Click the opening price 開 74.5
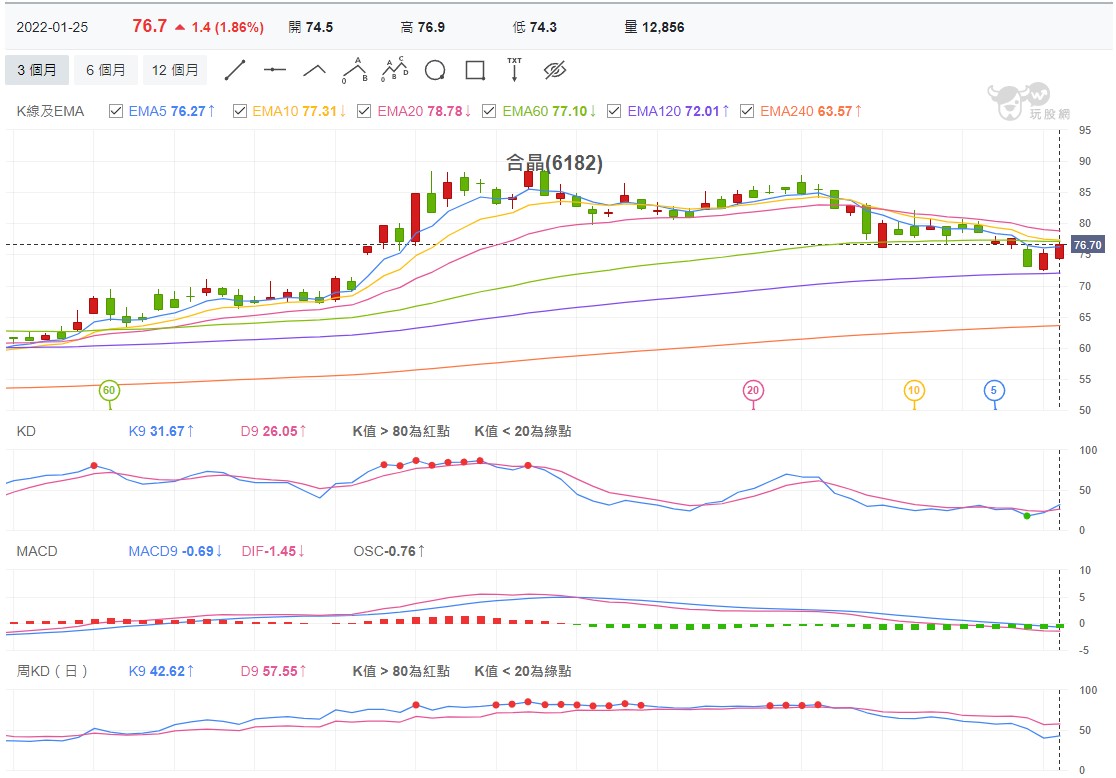This screenshot has width=1116, height=778. (x=310, y=27)
